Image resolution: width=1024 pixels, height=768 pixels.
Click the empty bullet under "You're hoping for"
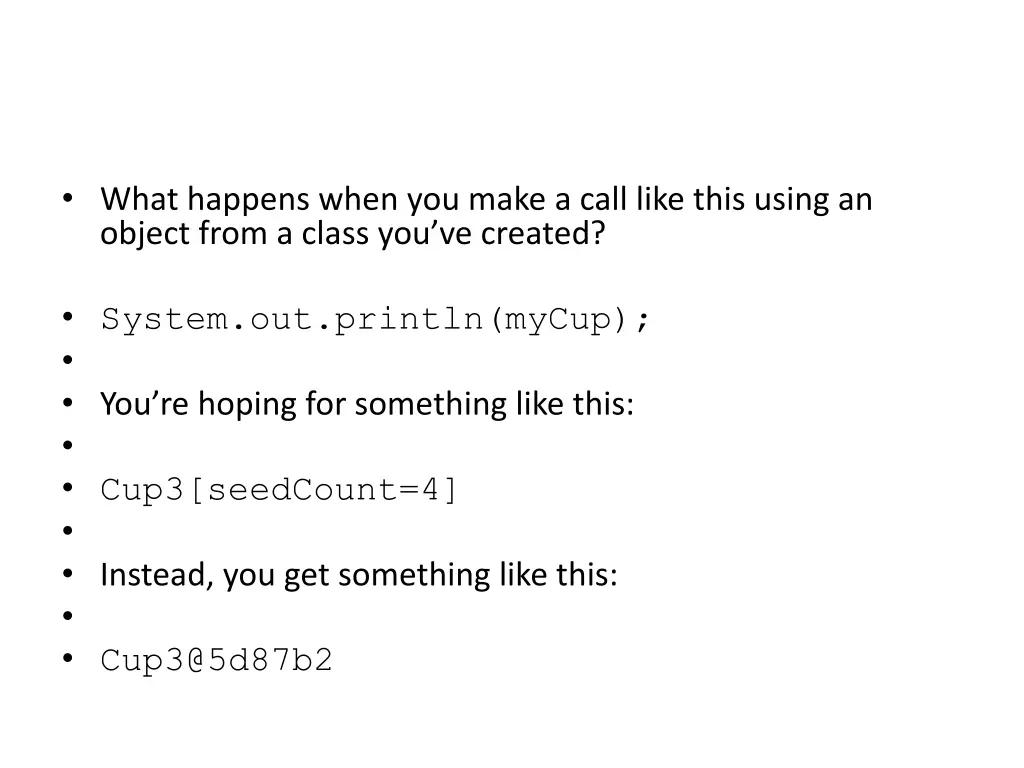coord(68,445)
